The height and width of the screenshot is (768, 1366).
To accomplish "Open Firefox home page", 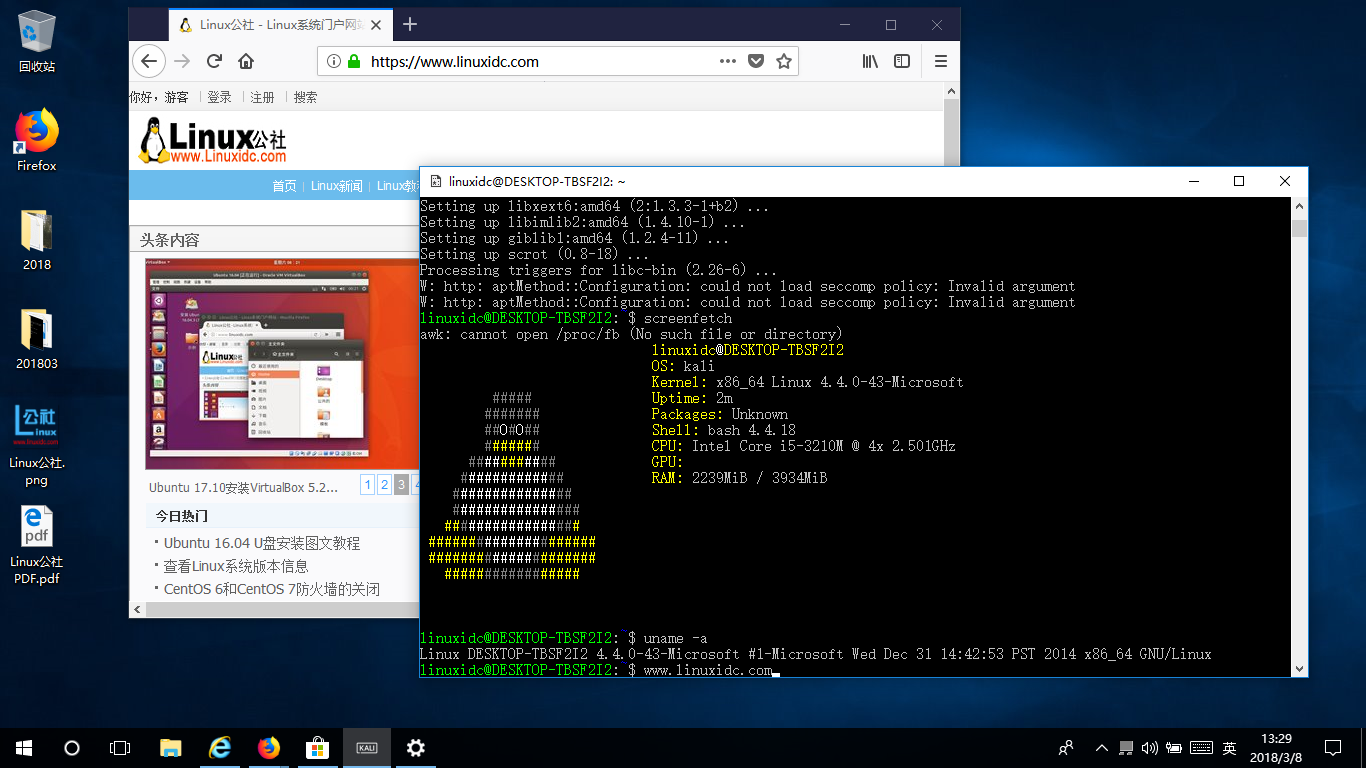I will click(x=246, y=61).
